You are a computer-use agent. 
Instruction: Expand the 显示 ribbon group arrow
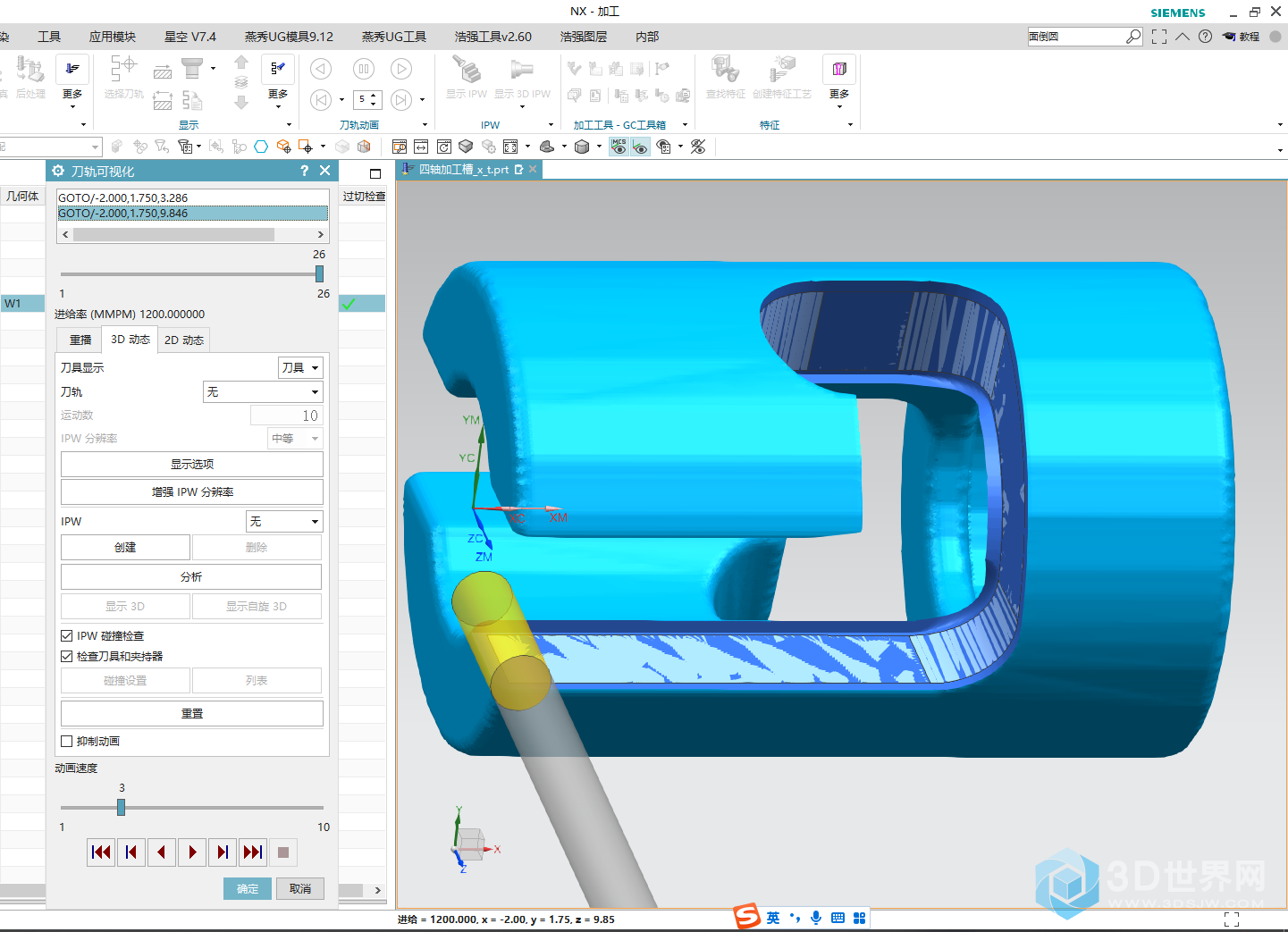coord(289,125)
